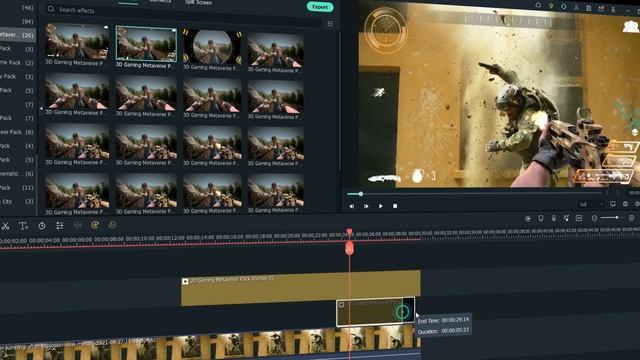Select the dim circular icon right of the yellow one
The image size is (640, 360).
pos(112,224)
